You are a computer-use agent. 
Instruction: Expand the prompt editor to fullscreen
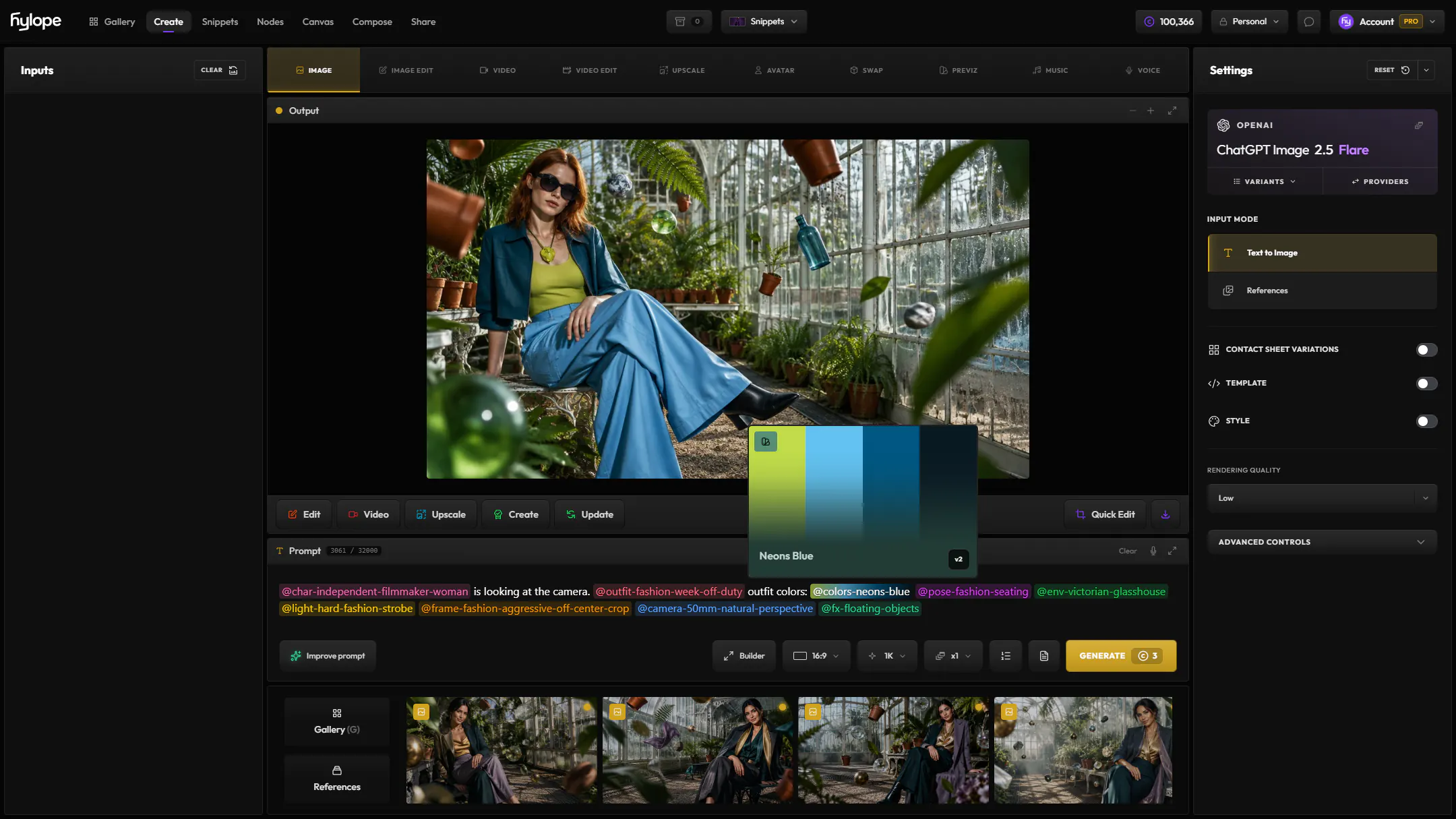(1172, 551)
